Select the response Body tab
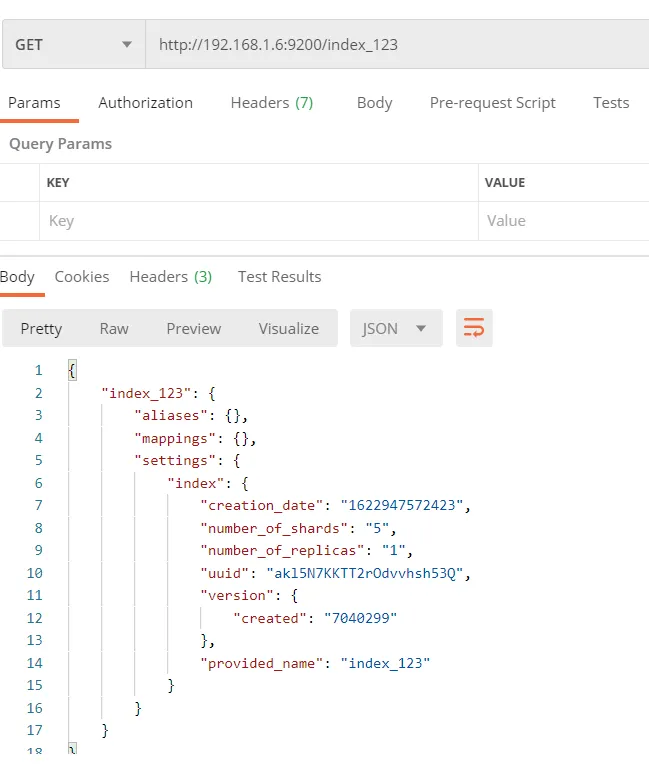Screen dimensions: 649x764 click(x=18, y=276)
